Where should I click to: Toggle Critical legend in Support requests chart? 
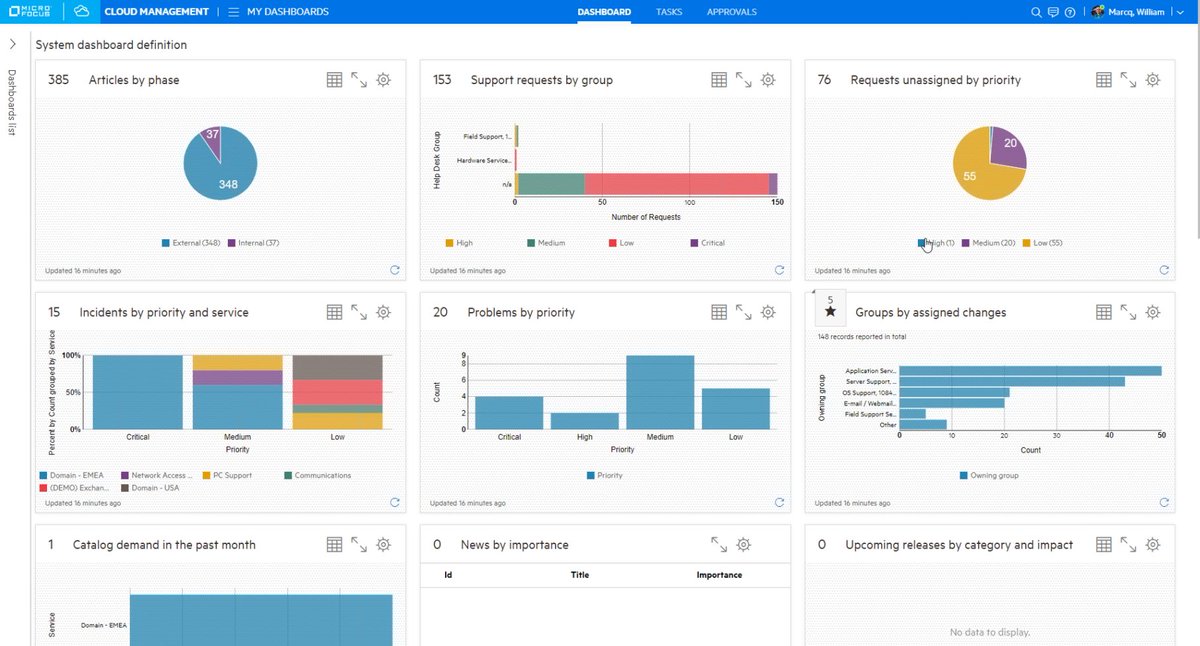706,243
